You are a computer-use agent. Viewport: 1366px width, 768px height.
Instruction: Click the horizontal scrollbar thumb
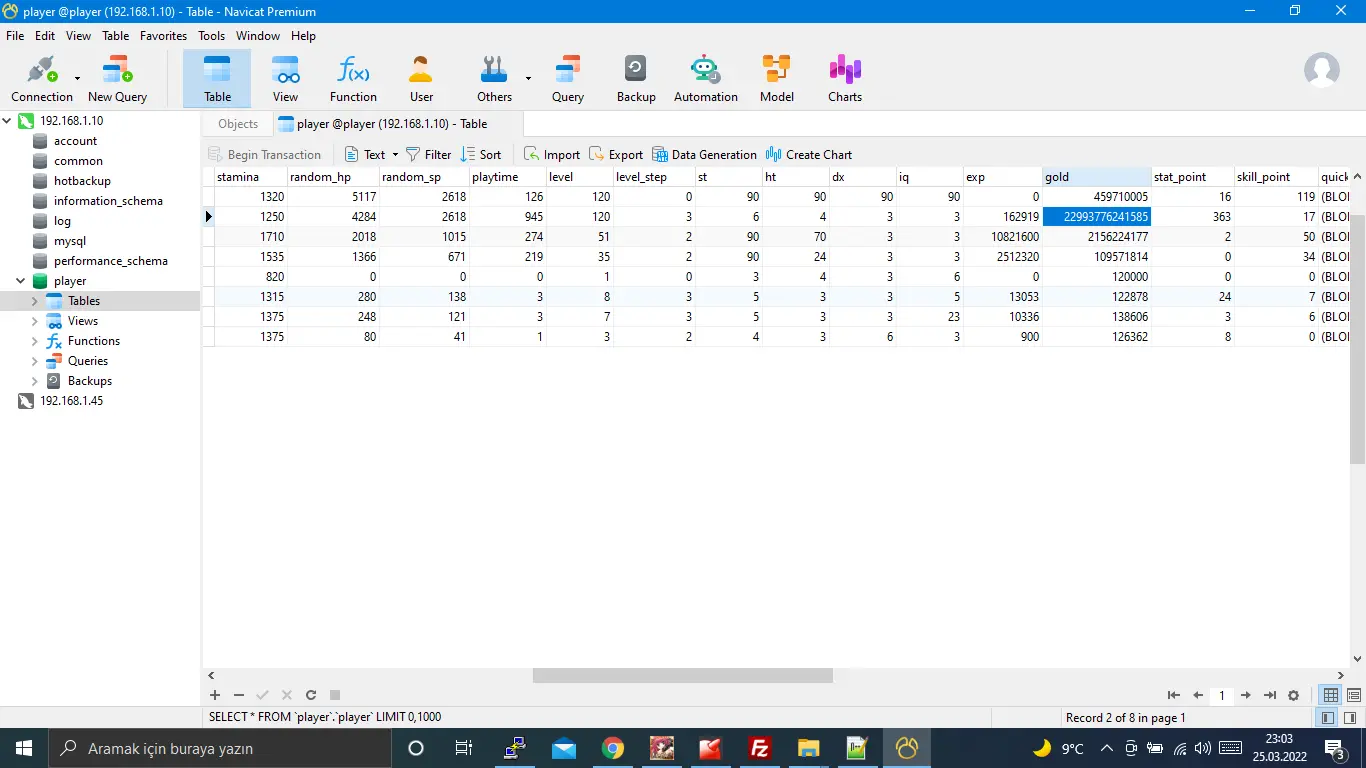click(682, 675)
